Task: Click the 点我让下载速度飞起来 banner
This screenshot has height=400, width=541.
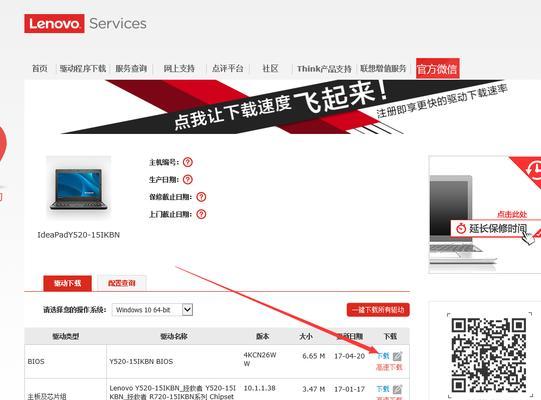Action: tap(283, 107)
